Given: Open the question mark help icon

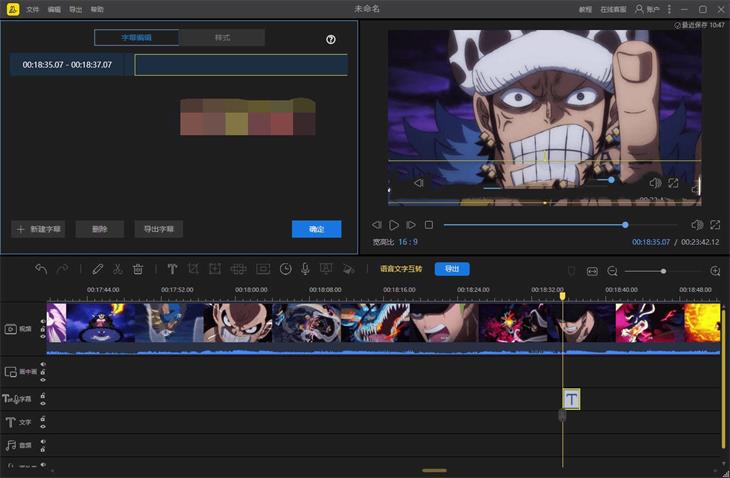Looking at the screenshot, I should click(331, 40).
